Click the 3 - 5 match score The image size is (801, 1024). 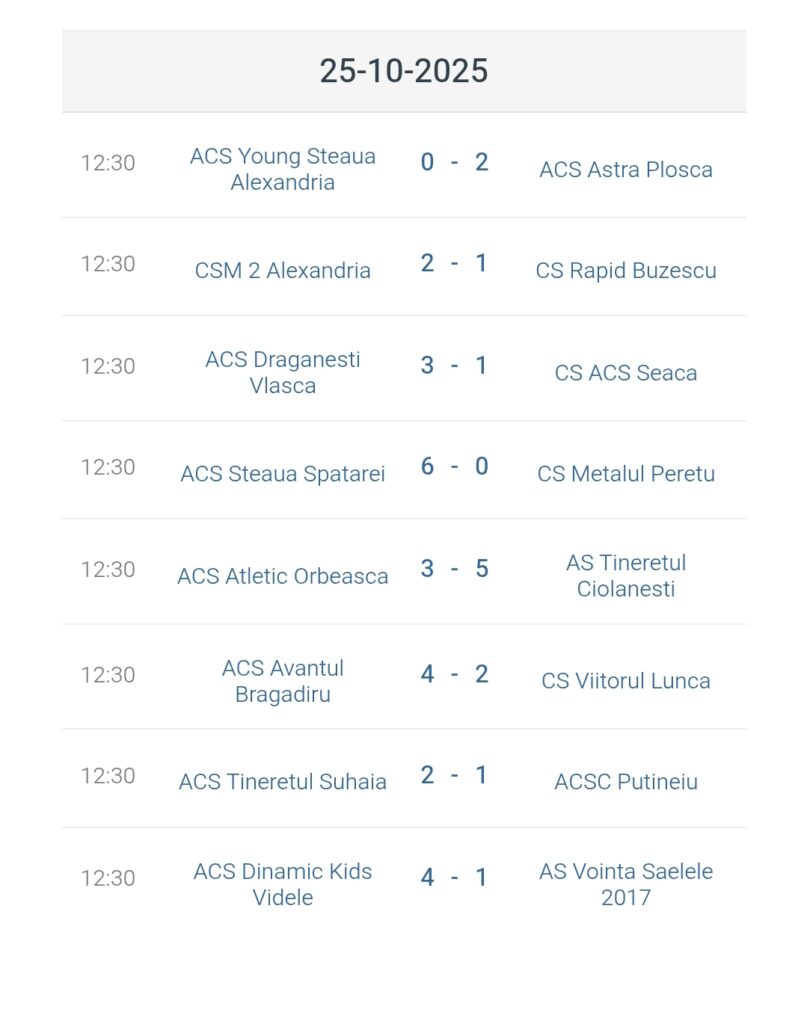click(x=454, y=569)
